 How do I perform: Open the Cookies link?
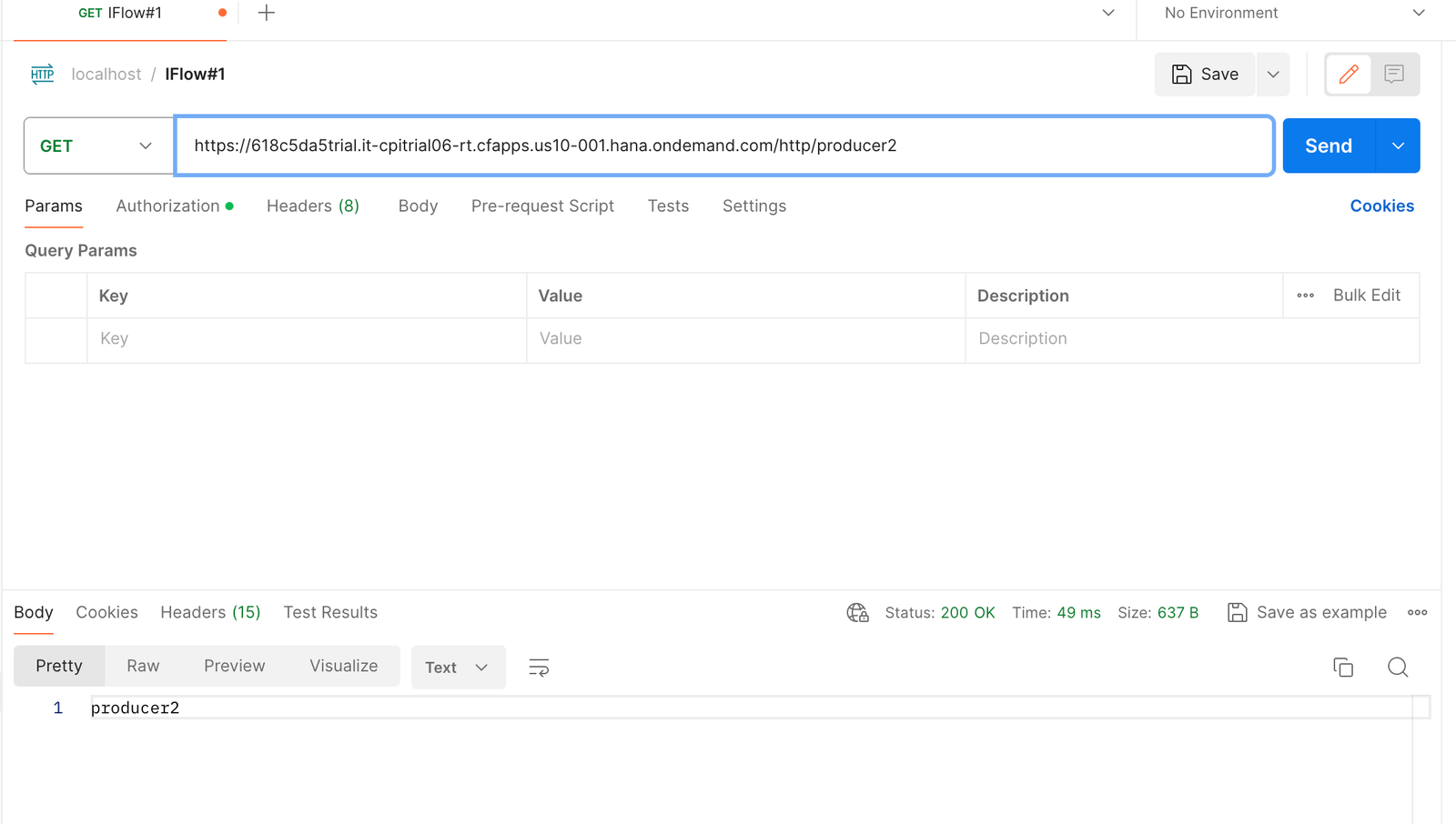pos(1381,206)
